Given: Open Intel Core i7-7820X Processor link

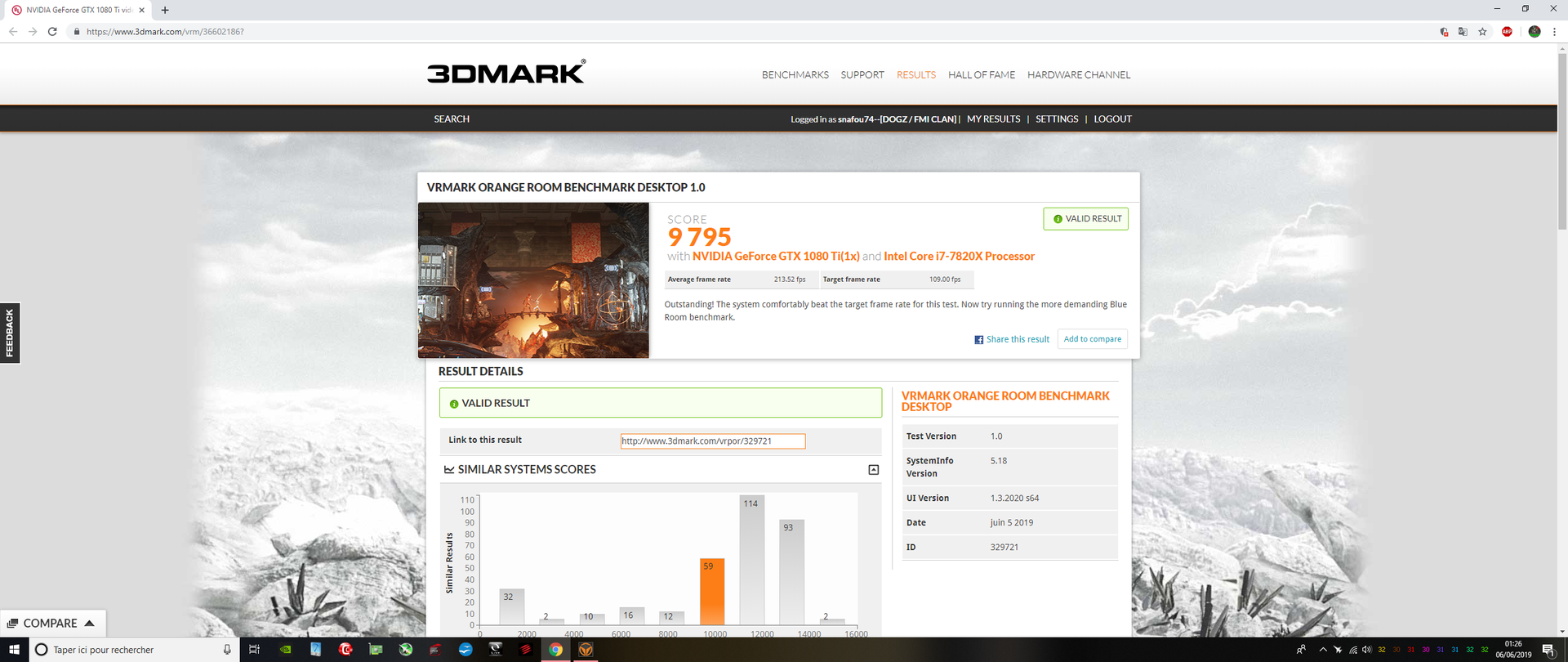Looking at the screenshot, I should [959, 257].
